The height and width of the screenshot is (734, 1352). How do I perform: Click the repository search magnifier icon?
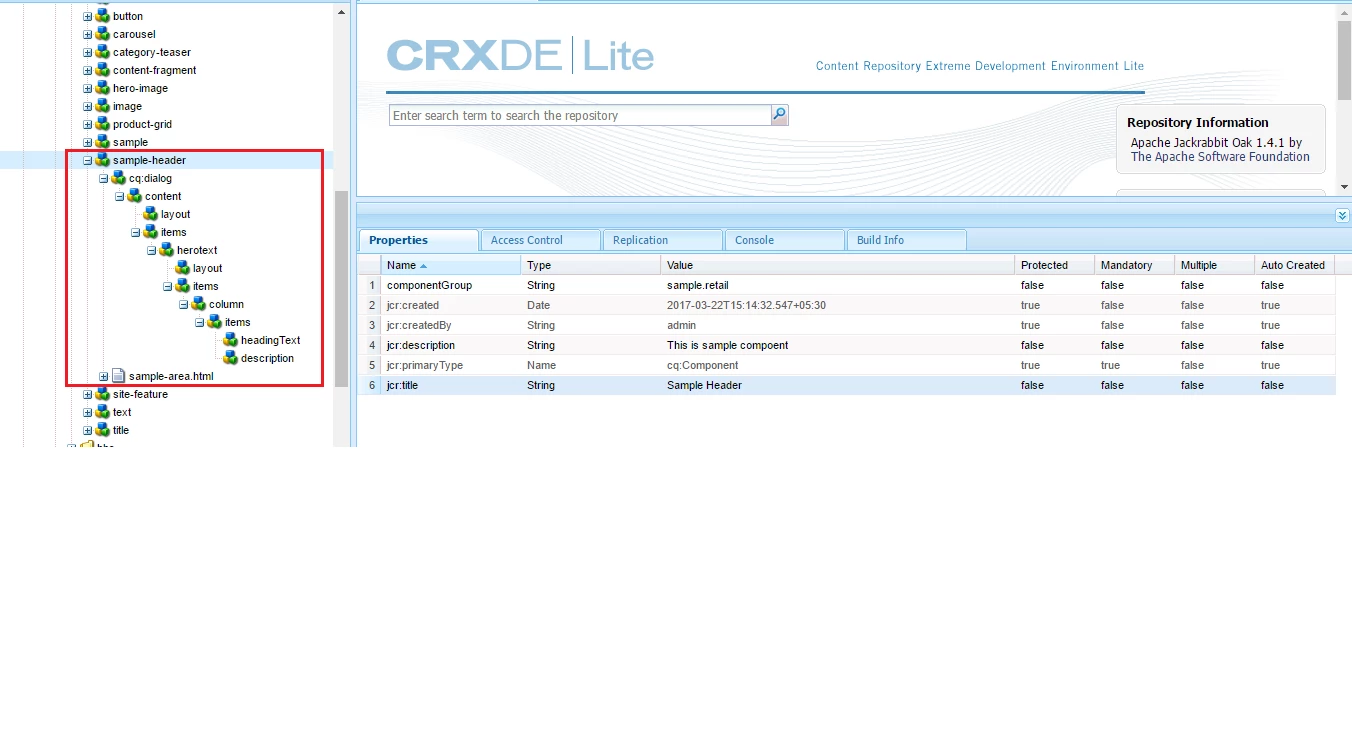(x=780, y=115)
